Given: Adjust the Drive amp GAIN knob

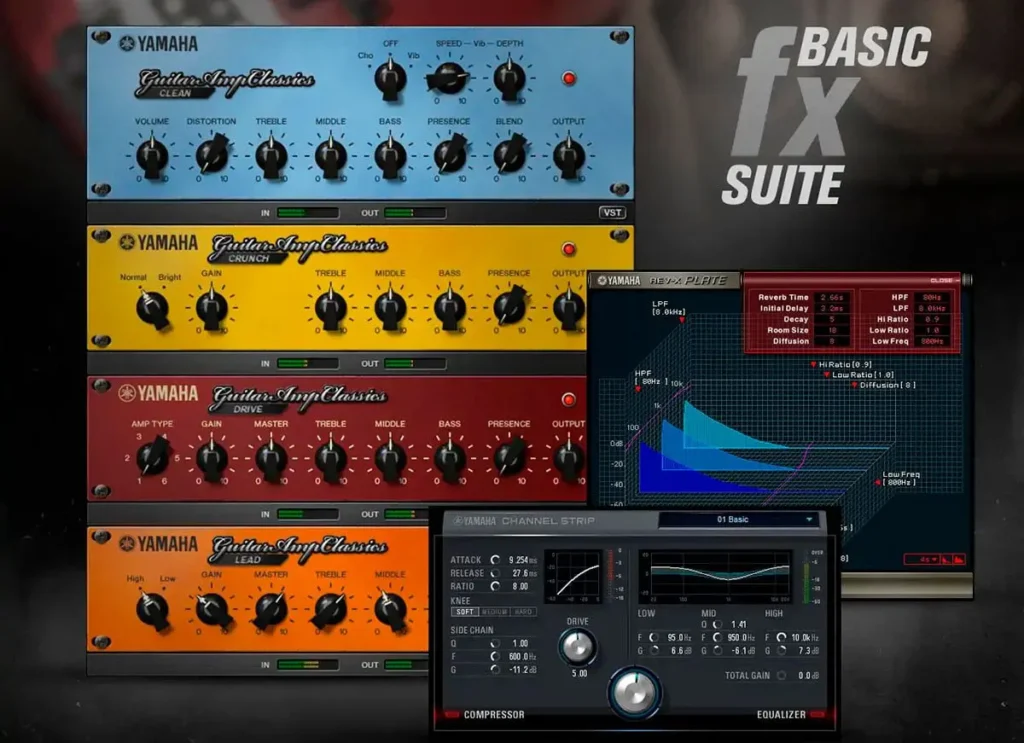Looking at the screenshot, I should 212,459.
